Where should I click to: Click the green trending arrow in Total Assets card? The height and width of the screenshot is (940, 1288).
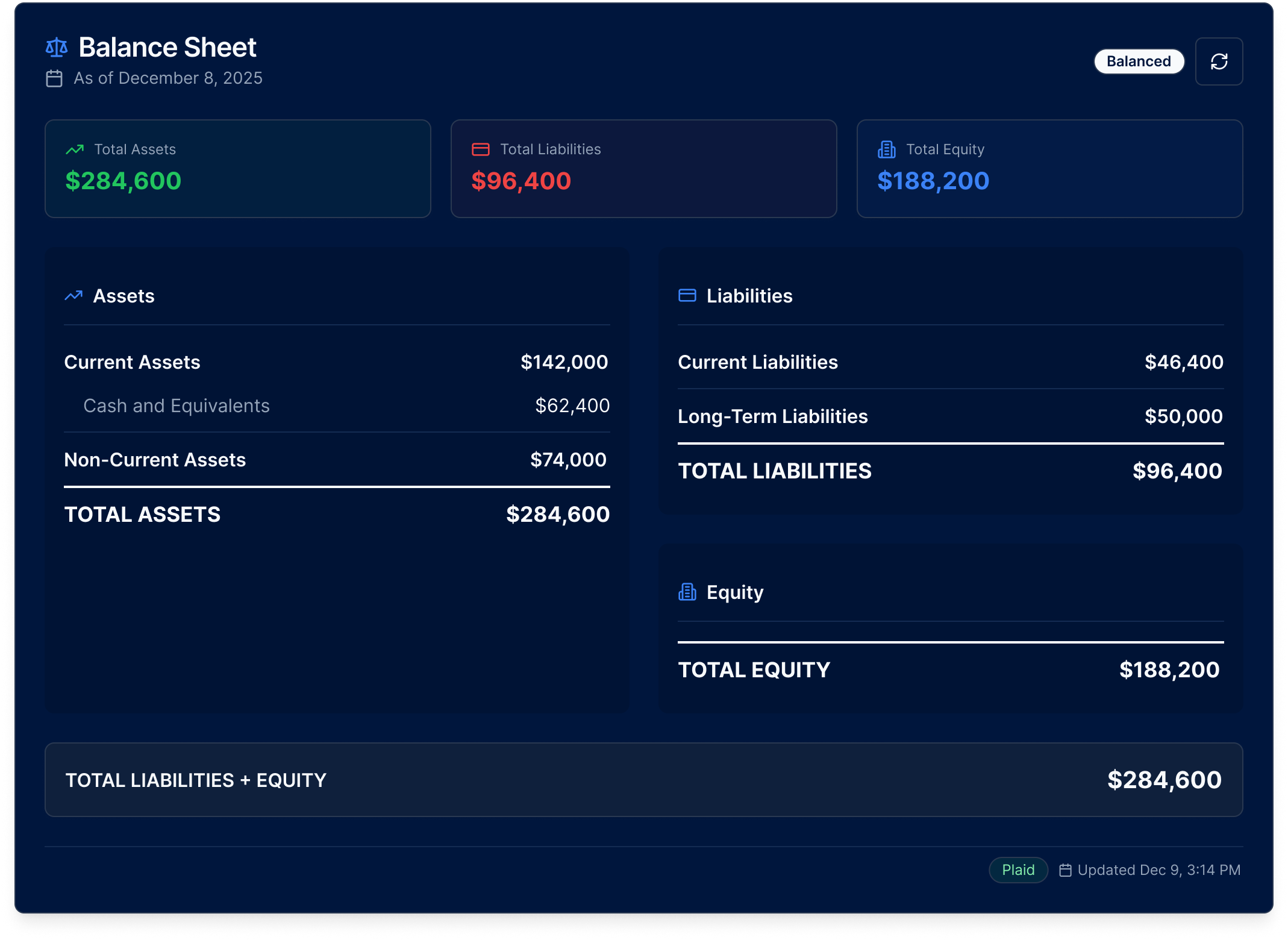[x=75, y=149]
